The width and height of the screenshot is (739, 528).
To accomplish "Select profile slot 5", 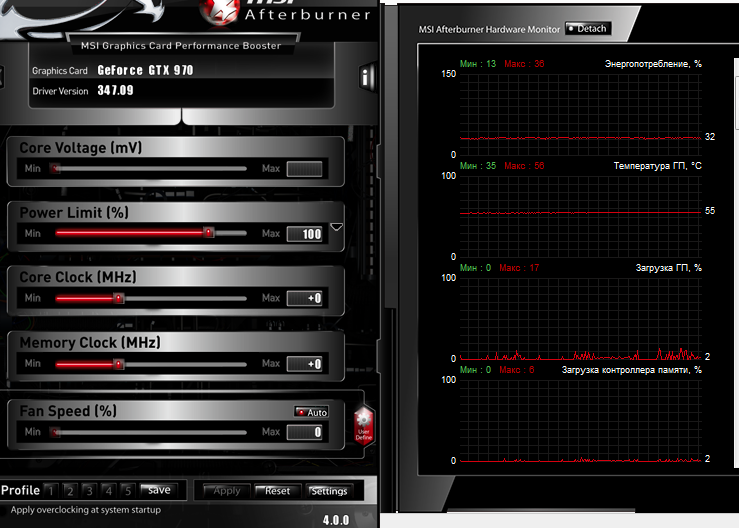I will coord(127,490).
